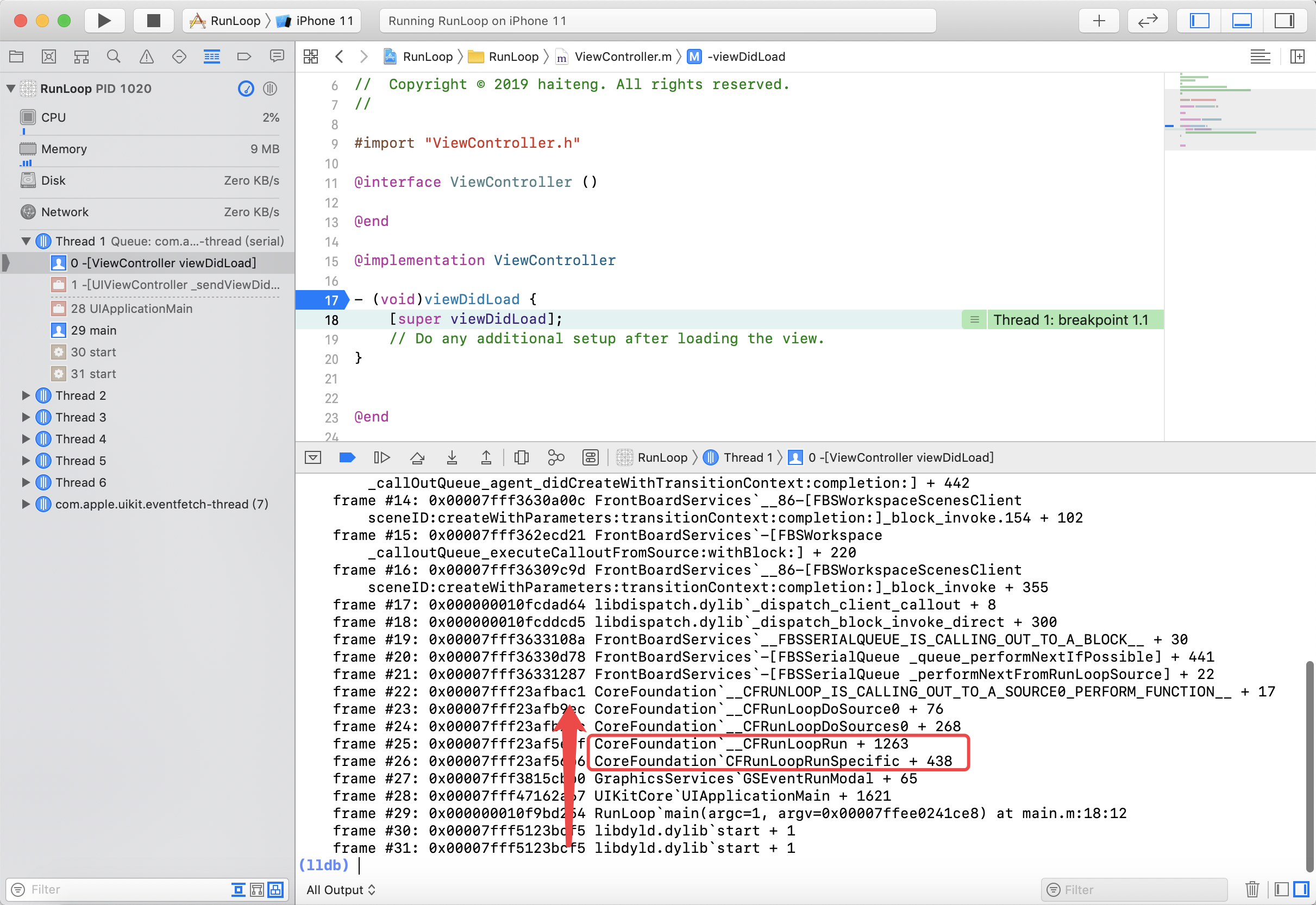Toggle breakpoints activation in debug bar
Viewport: 1316px width, 905px height.
click(x=347, y=457)
